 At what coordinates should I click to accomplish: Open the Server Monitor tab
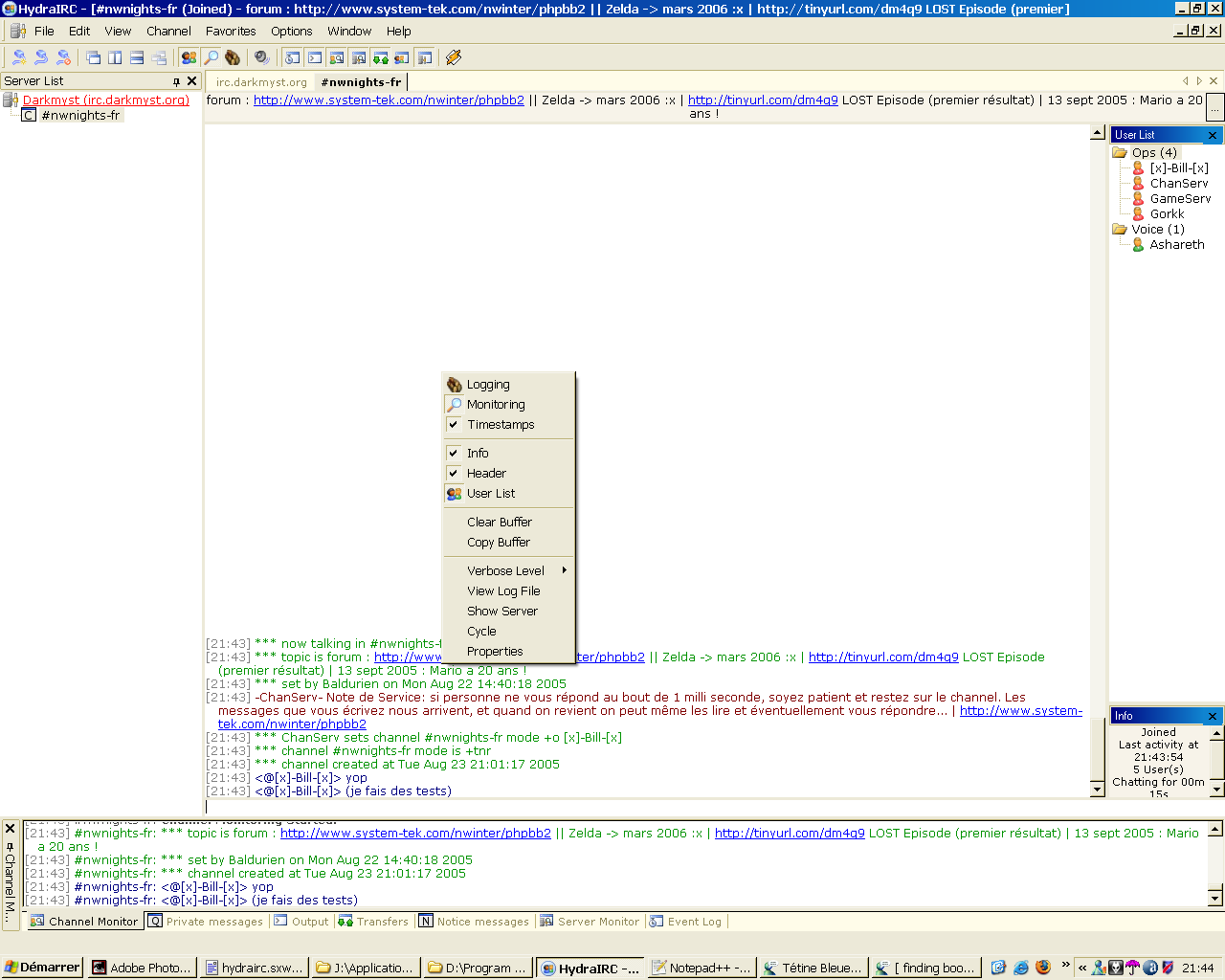click(x=590, y=922)
